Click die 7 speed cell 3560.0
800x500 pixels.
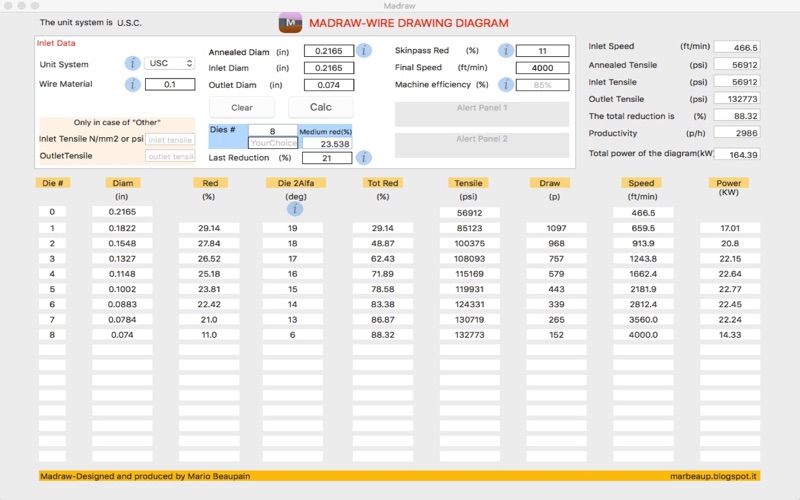point(643,320)
